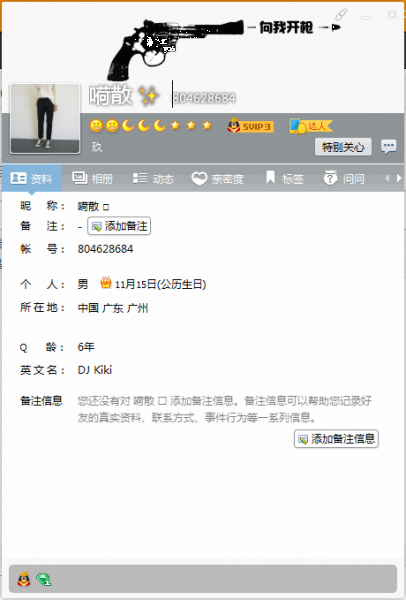Switch to the 资料 tab
406x600 pixels.
[32, 178]
